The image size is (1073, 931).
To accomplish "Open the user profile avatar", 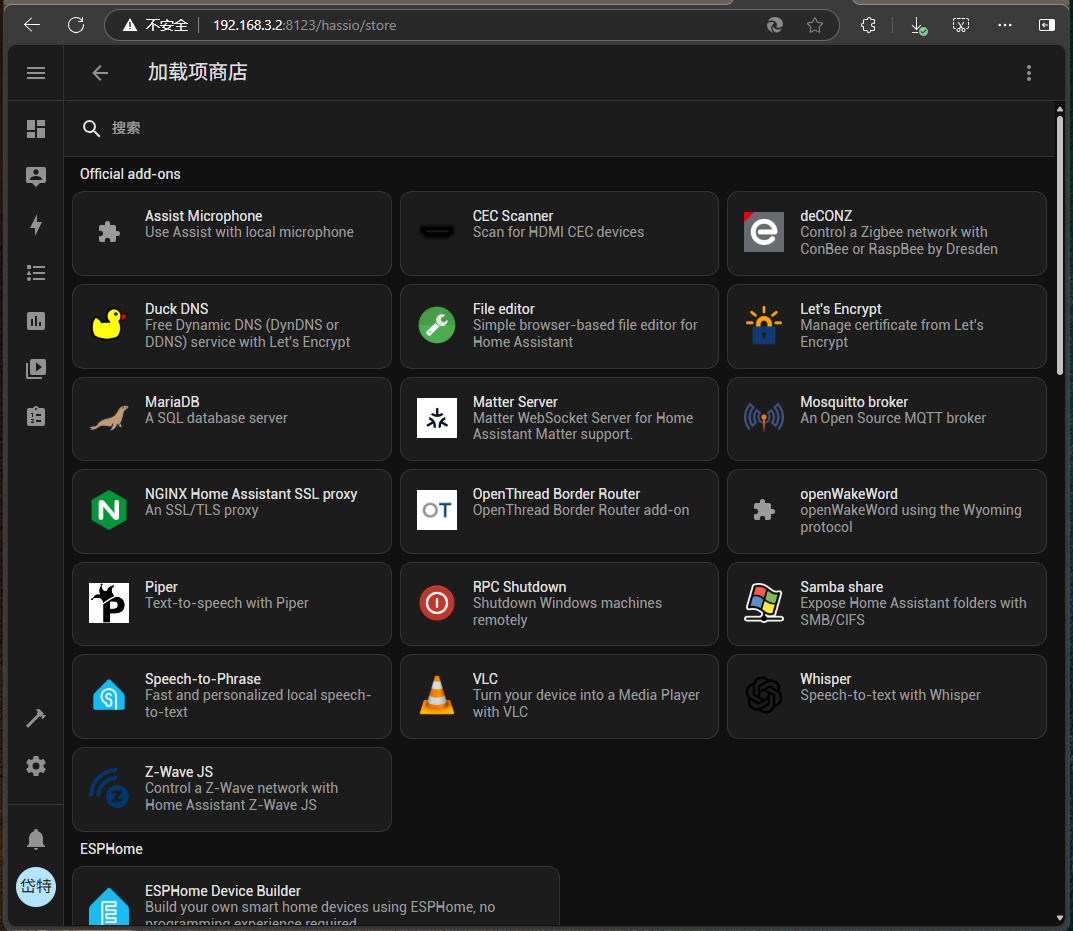I will [36, 887].
